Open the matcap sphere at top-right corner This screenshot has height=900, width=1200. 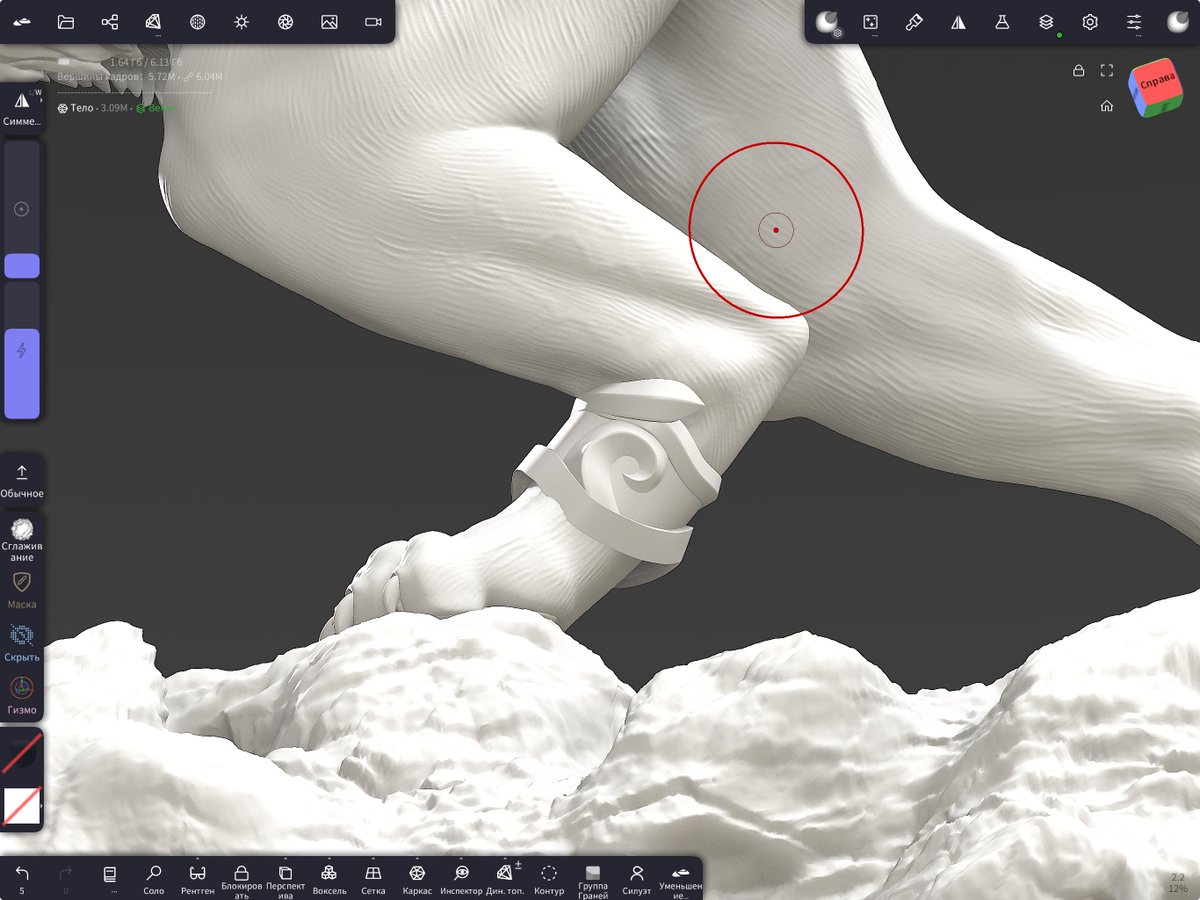1178,21
